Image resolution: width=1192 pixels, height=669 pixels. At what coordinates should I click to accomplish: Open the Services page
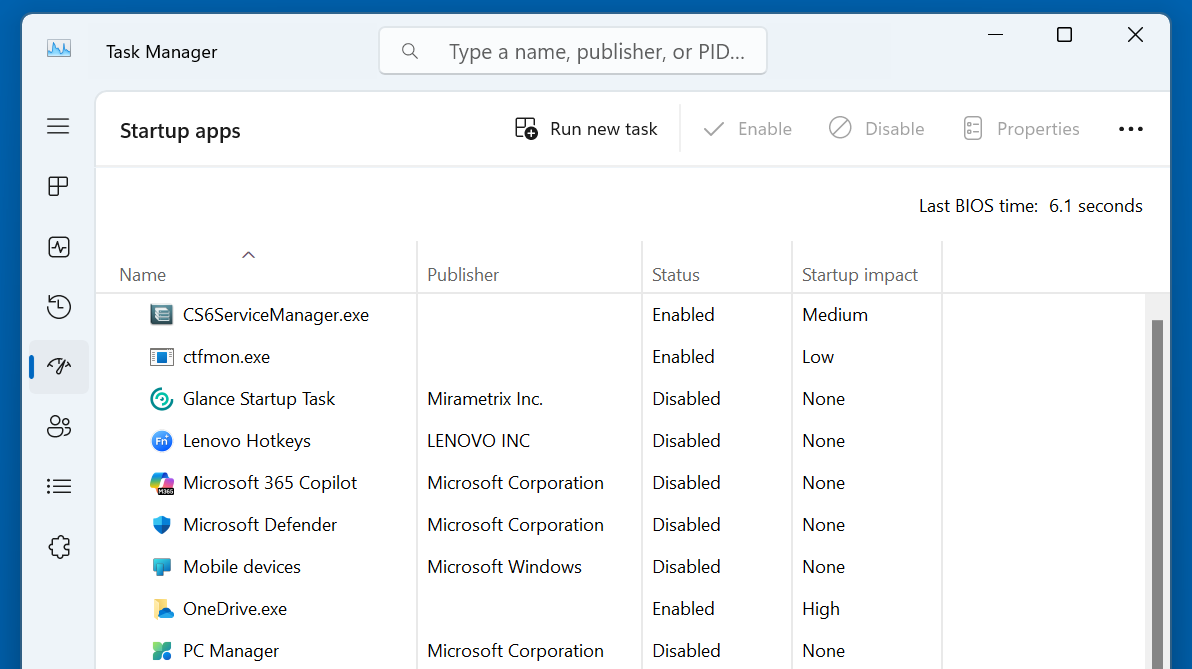coord(58,546)
